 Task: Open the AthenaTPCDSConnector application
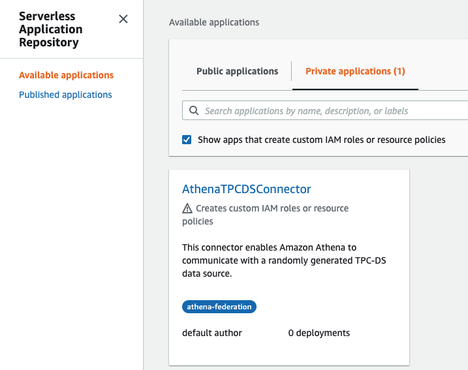pos(246,189)
